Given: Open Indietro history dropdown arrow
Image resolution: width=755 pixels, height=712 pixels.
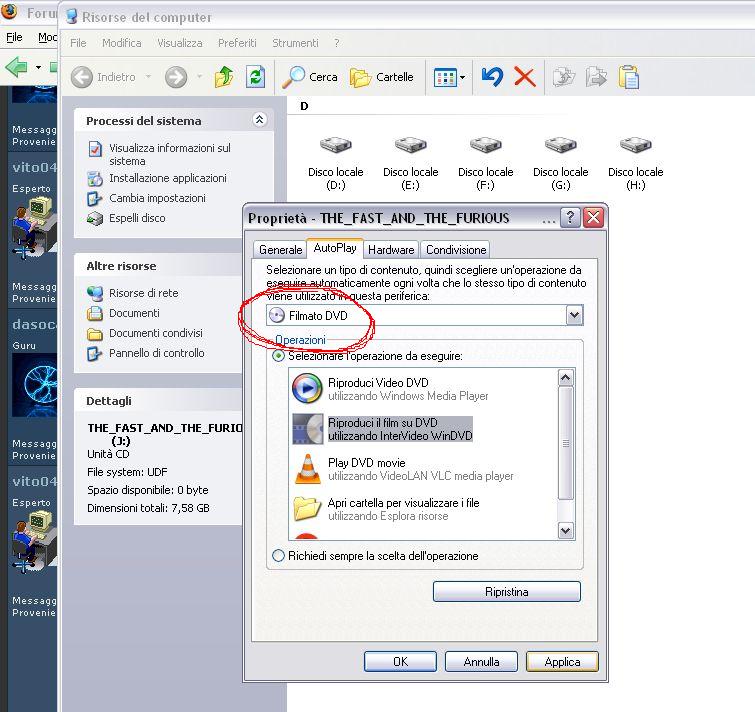Looking at the screenshot, I should pos(149,77).
